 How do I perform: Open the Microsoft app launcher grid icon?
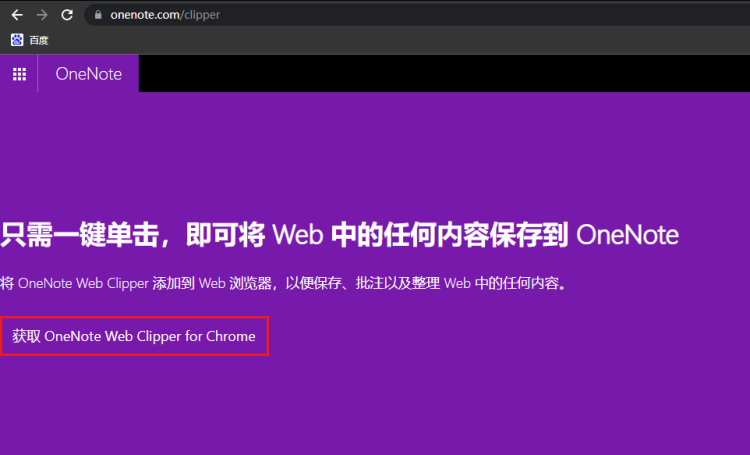point(19,74)
